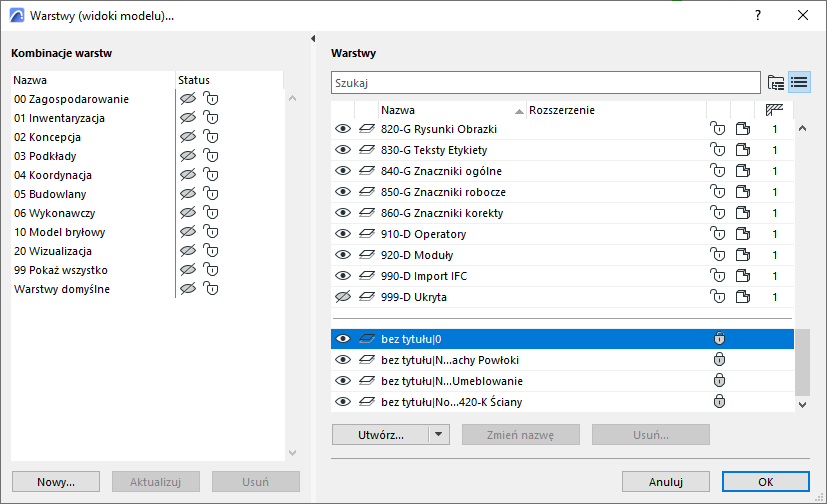Select 06 Wykonawczy layer combination

[55, 213]
